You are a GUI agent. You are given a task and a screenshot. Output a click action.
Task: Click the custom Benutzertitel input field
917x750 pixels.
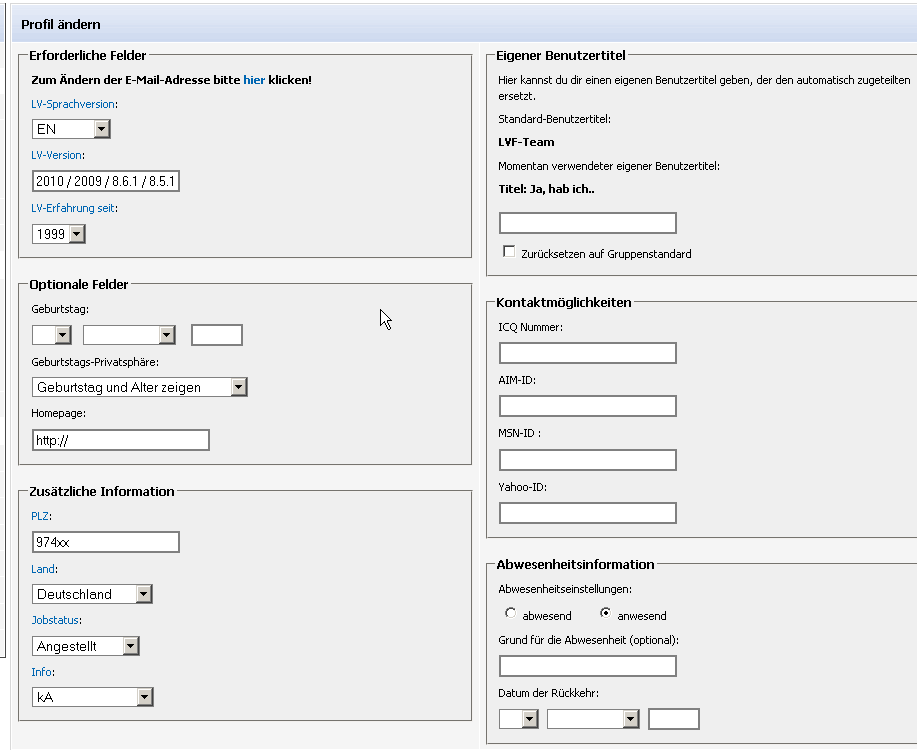588,223
